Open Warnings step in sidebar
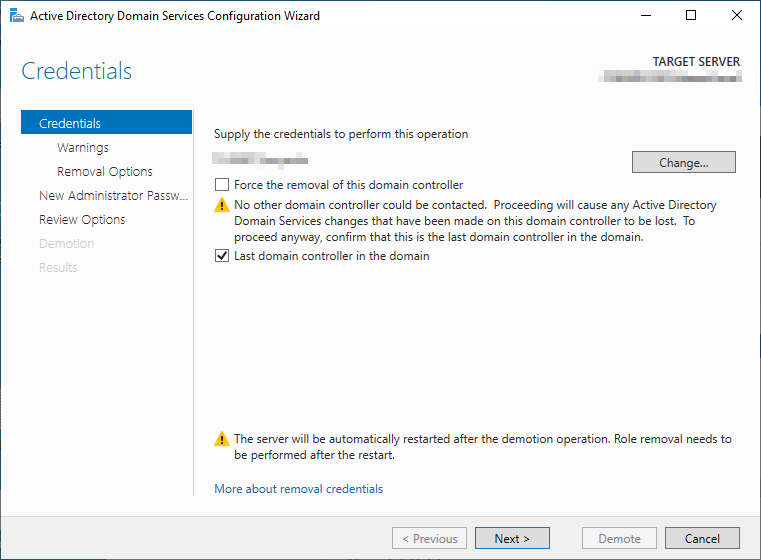 click(83, 147)
